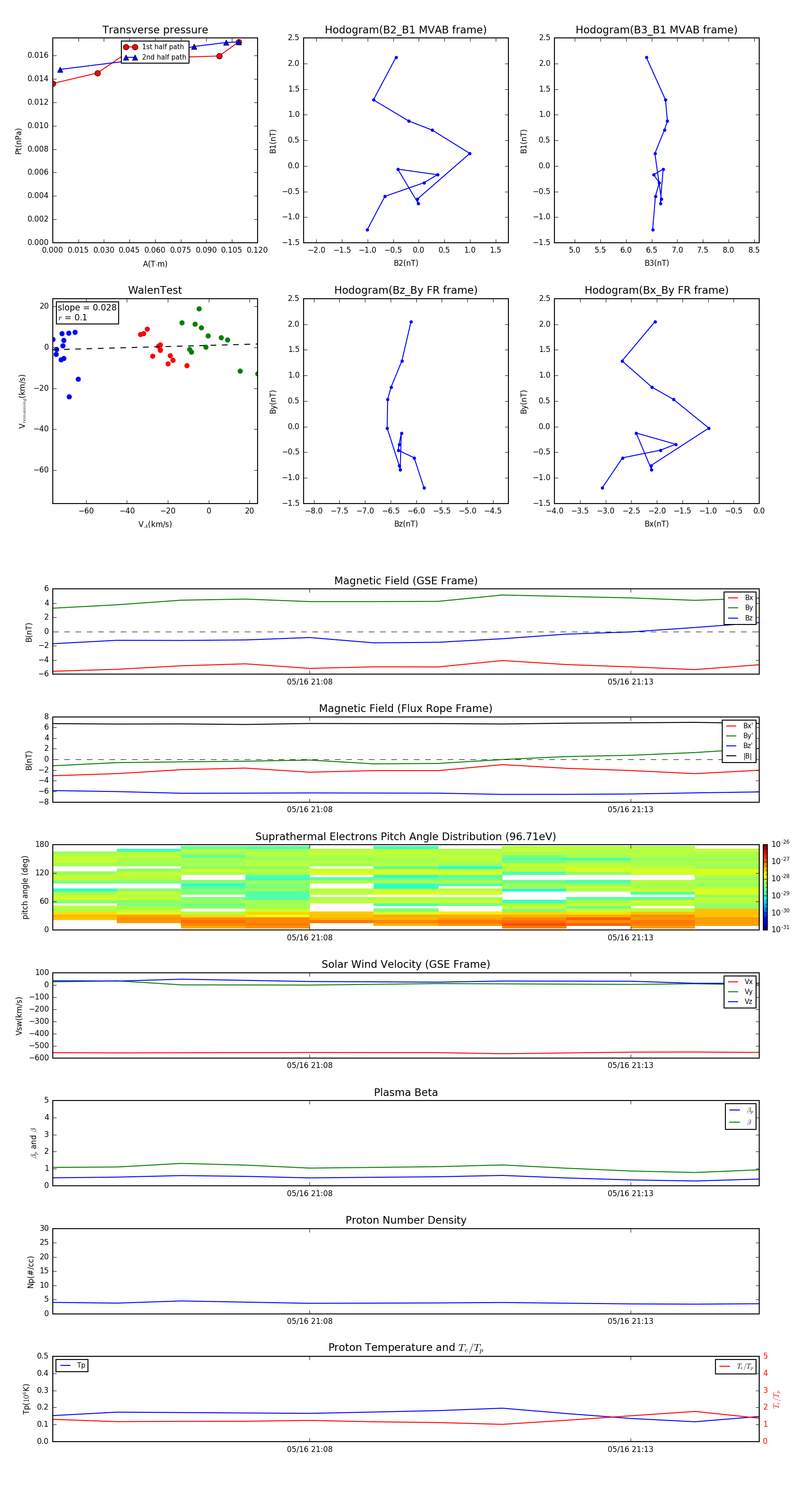This screenshot has width=812, height=1489.
Task: Click the "0.016" tick on the Transverse pressure y-axis
Action: (37, 55)
